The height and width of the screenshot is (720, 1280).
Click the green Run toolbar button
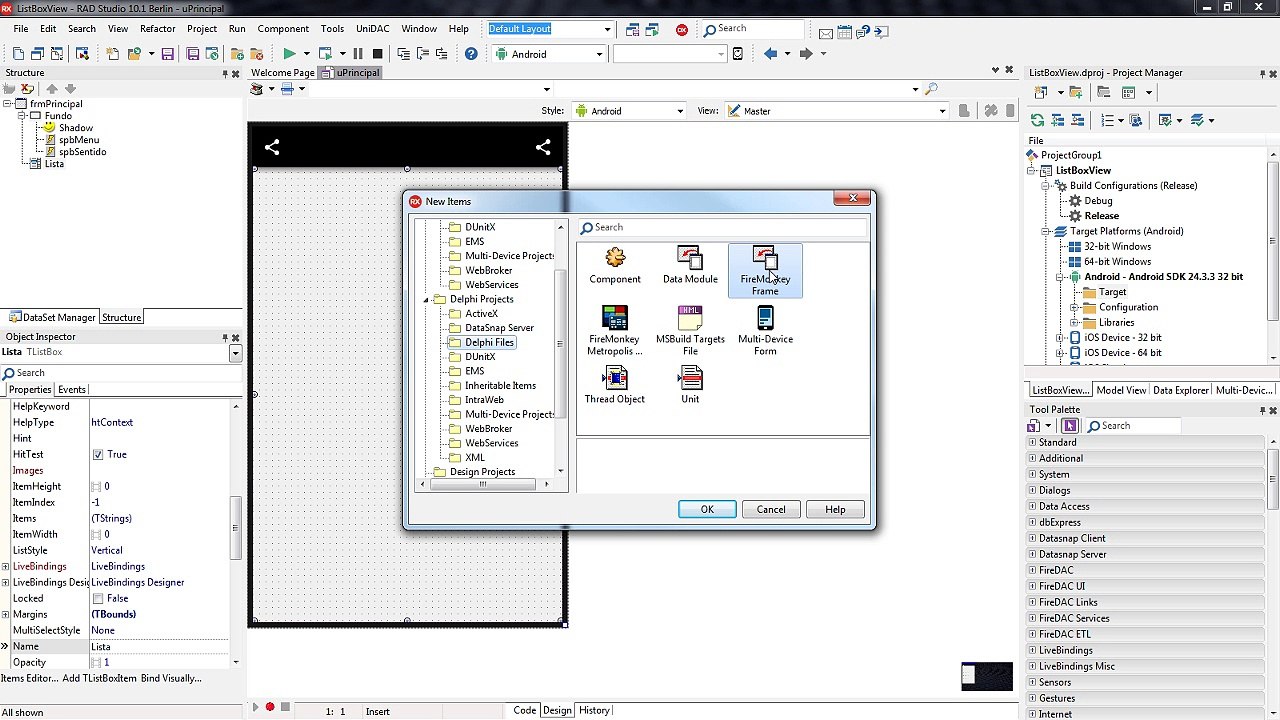coord(289,54)
